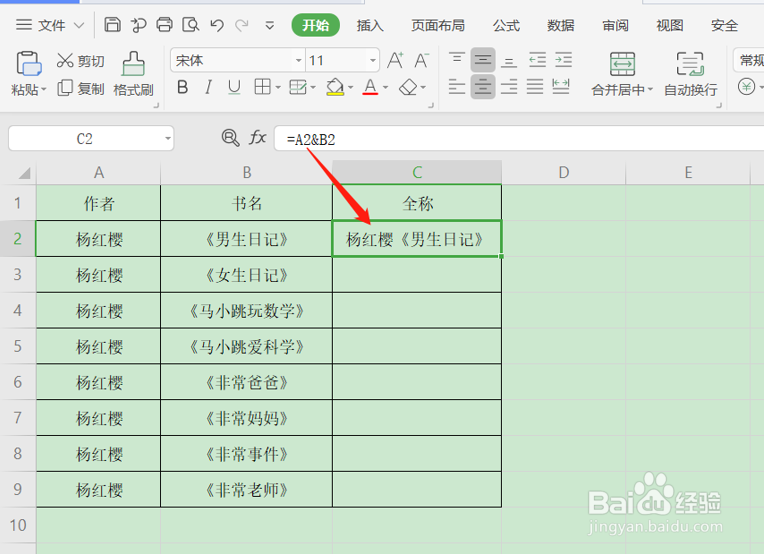The height and width of the screenshot is (554, 766).
Task: Click the cell style table icon
Action: coord(298,87)
